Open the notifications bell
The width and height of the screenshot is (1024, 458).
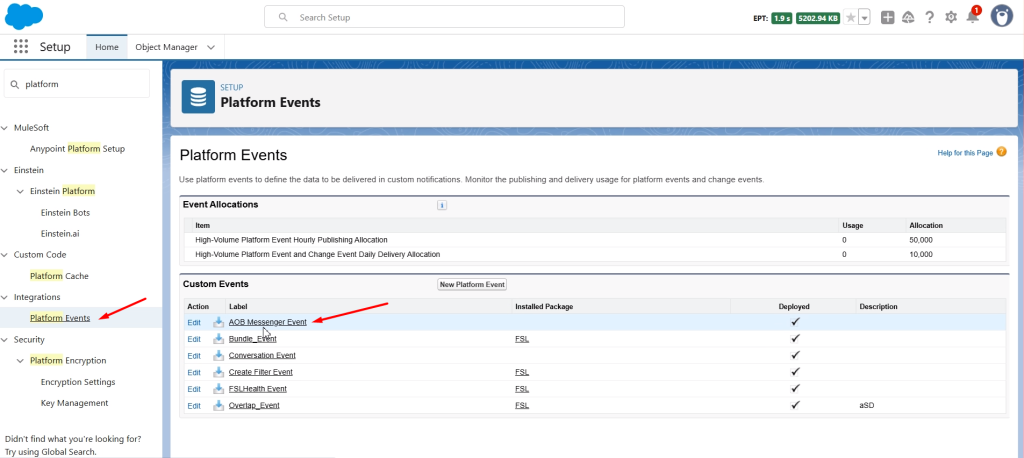pyautogui.click(x=972, y=18)
